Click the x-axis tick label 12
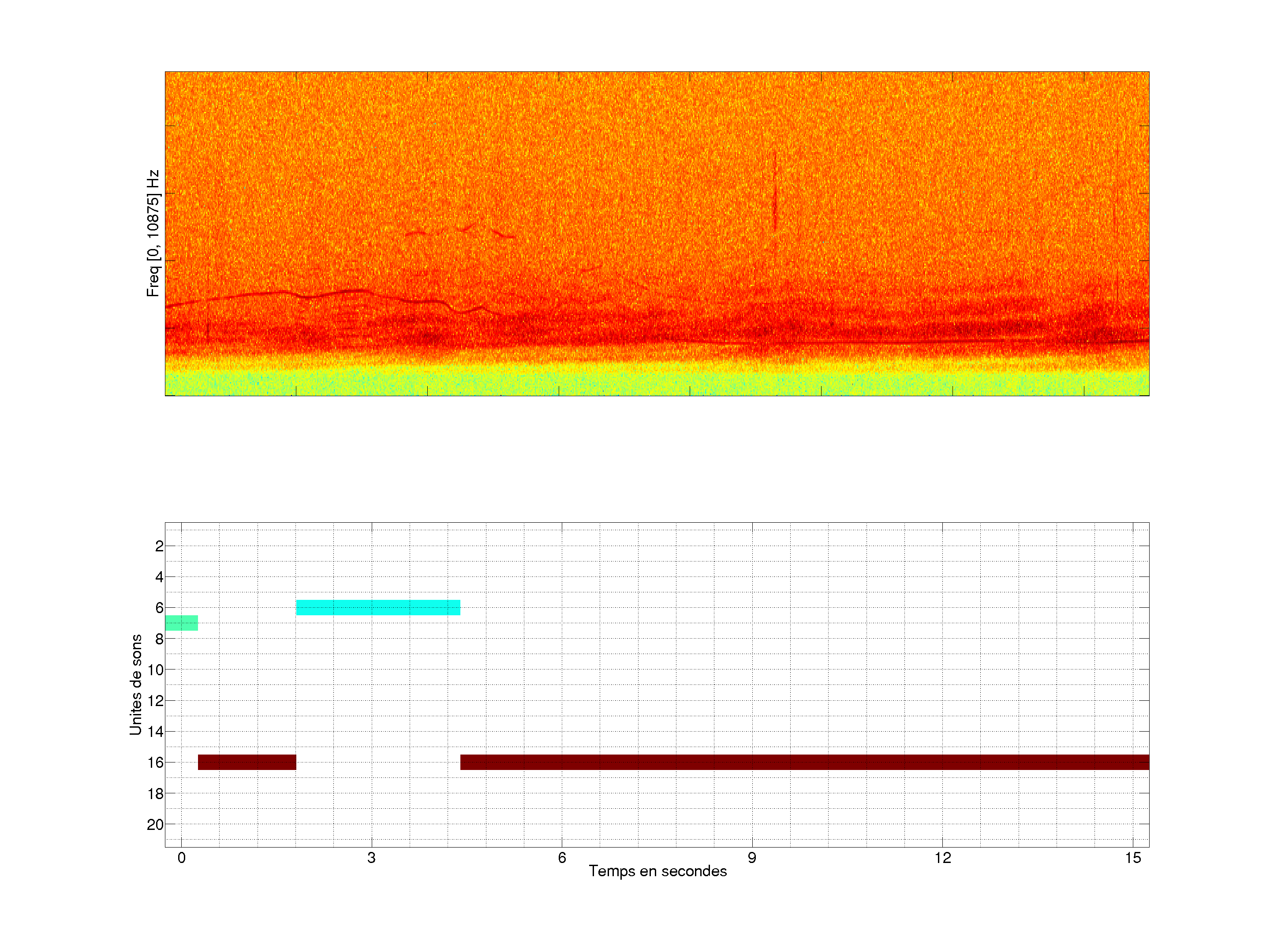 pyautogui.click(x=942, y=858)
